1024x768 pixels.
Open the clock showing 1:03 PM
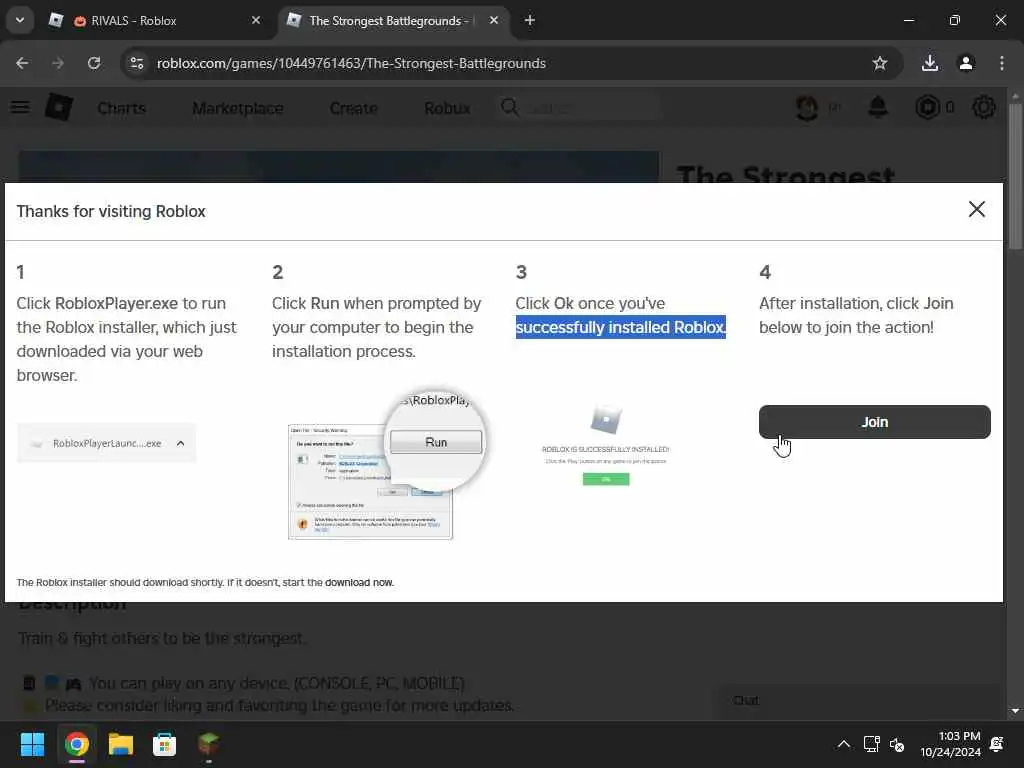tap(950, 744)
